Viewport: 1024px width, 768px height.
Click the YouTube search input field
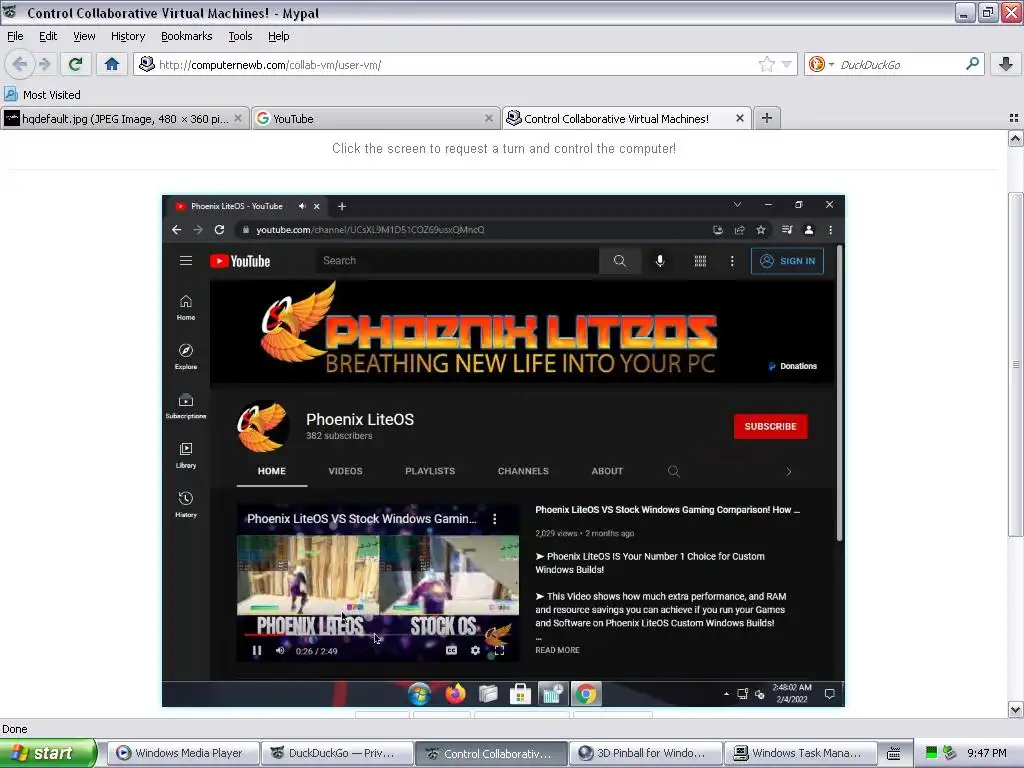[457, 261]
